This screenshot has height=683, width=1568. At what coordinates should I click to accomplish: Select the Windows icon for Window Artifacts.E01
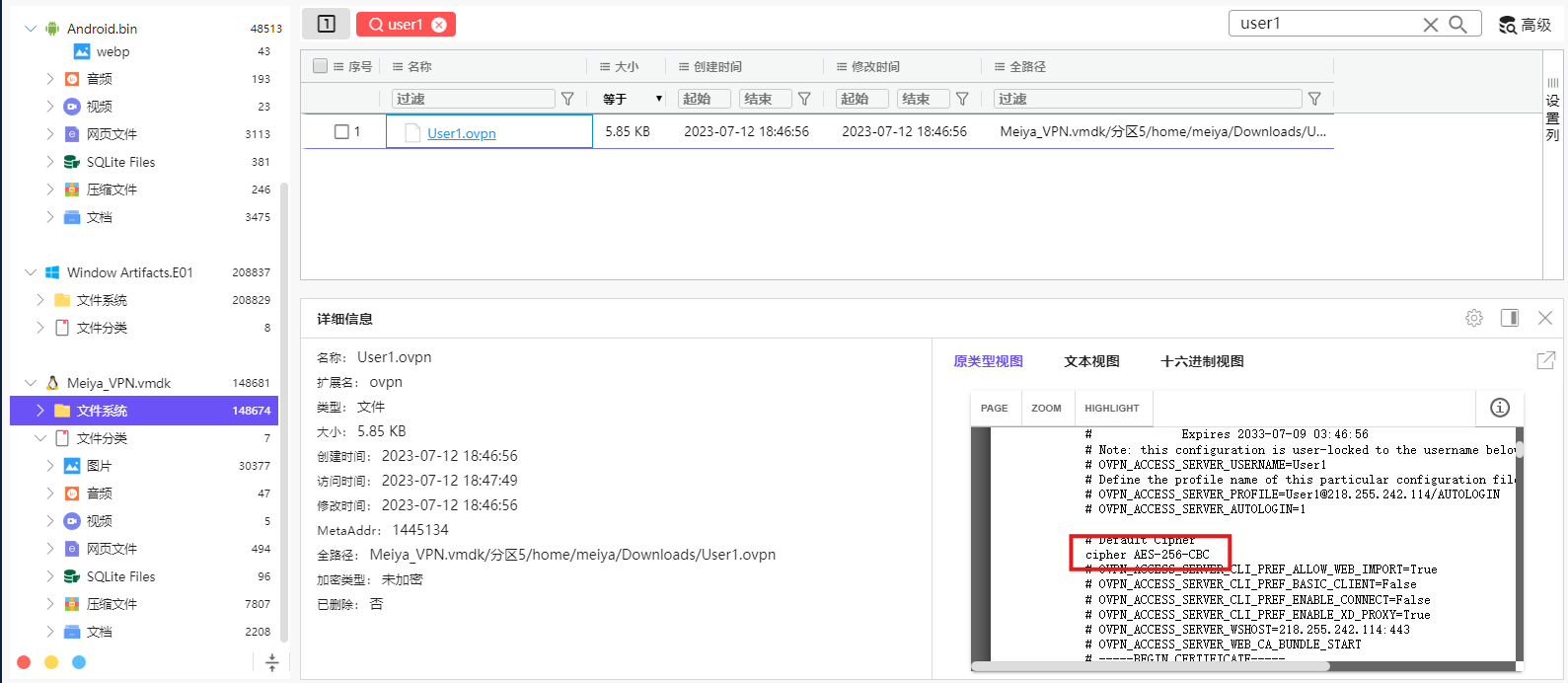pos(52,272)
